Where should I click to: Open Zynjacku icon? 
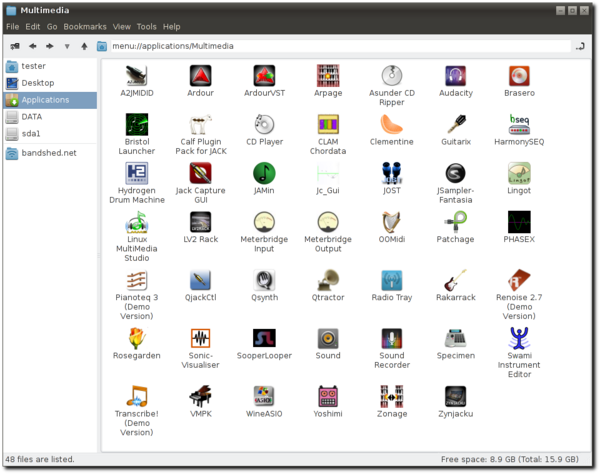click(455, 396)
